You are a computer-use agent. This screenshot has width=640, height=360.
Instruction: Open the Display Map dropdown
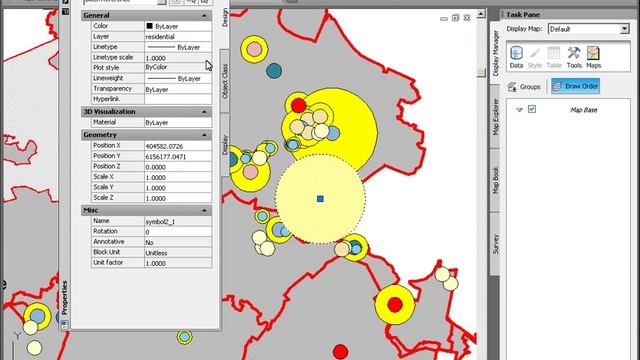[624, 29]
